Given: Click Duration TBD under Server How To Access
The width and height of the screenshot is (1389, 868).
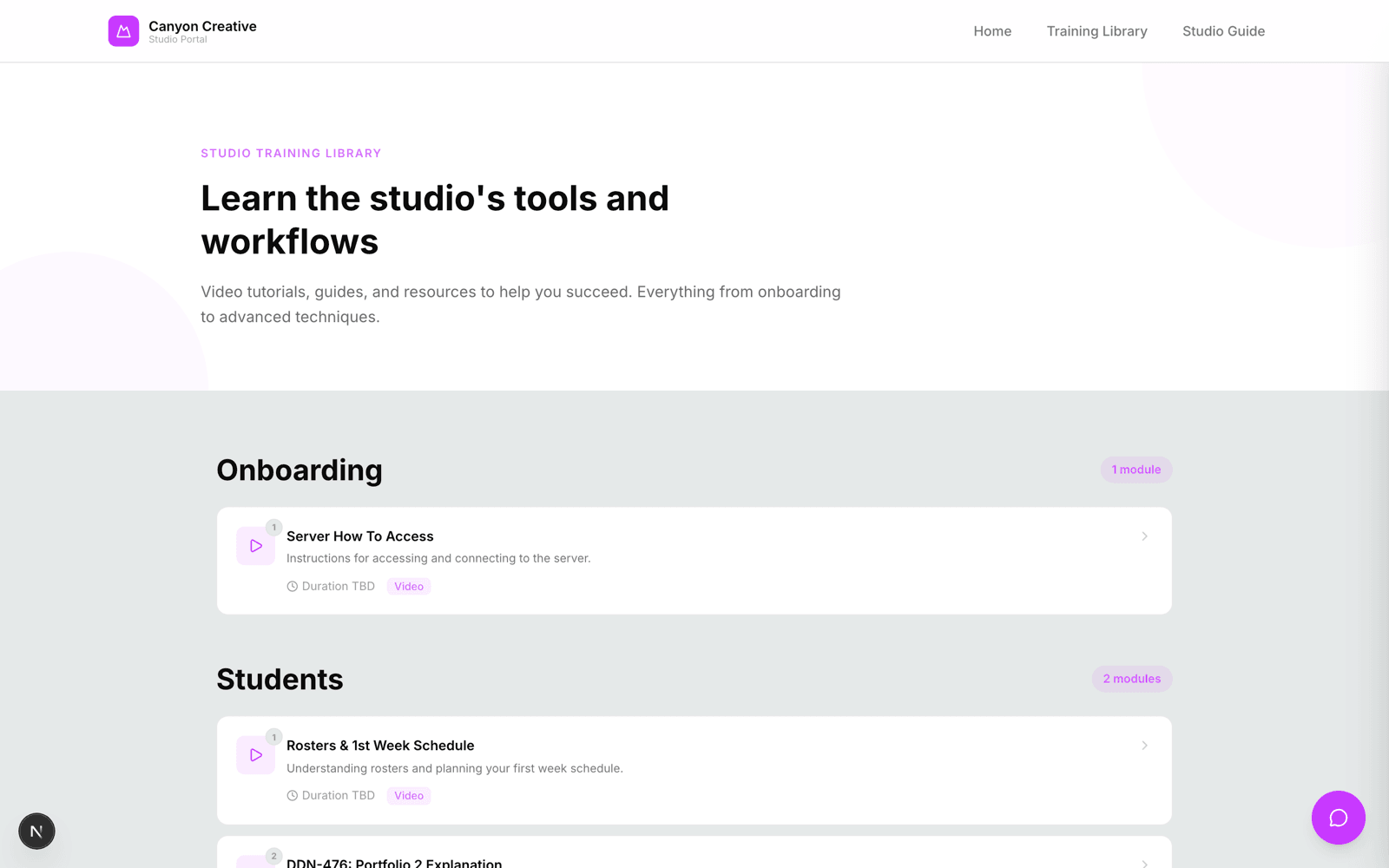Looking at the screenshot, I should 339,587.
